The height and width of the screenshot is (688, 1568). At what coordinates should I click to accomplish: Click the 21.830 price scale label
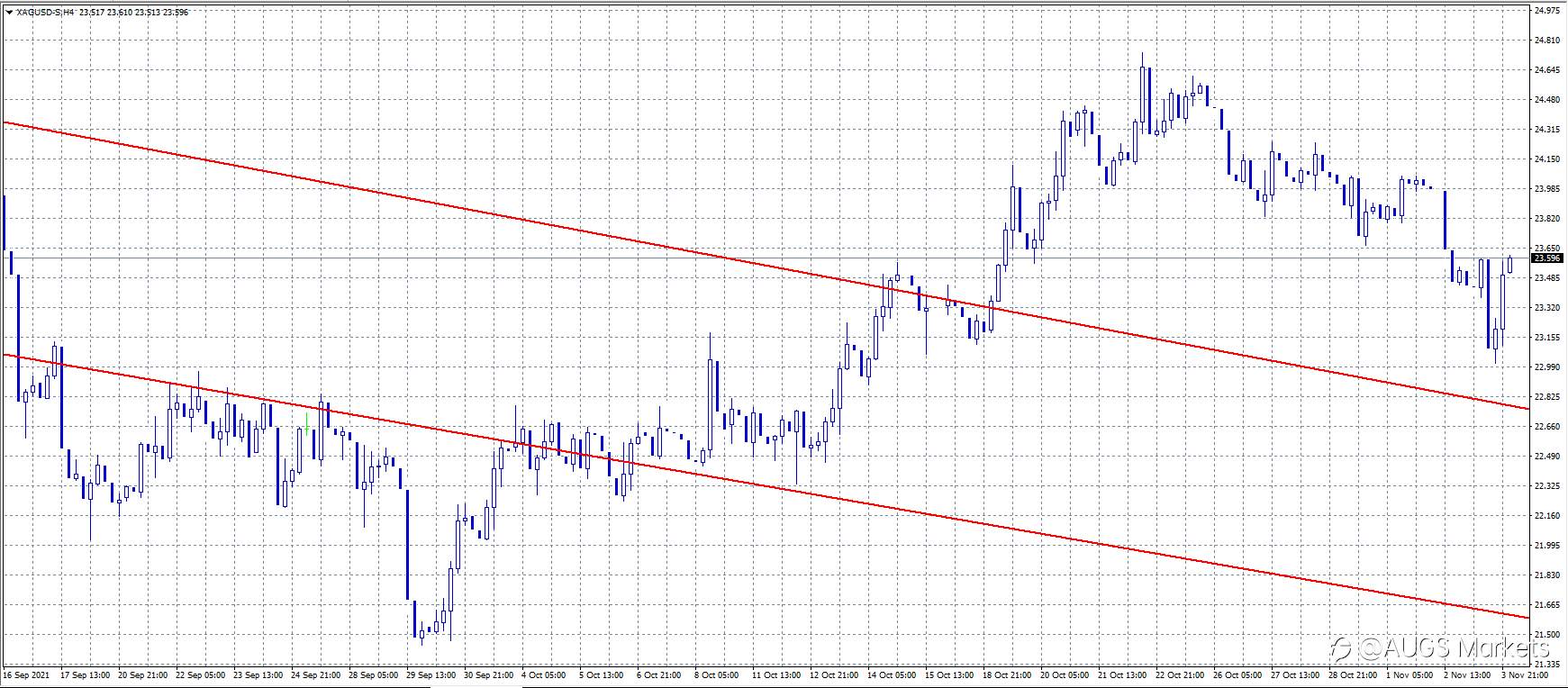[1546, 575]
